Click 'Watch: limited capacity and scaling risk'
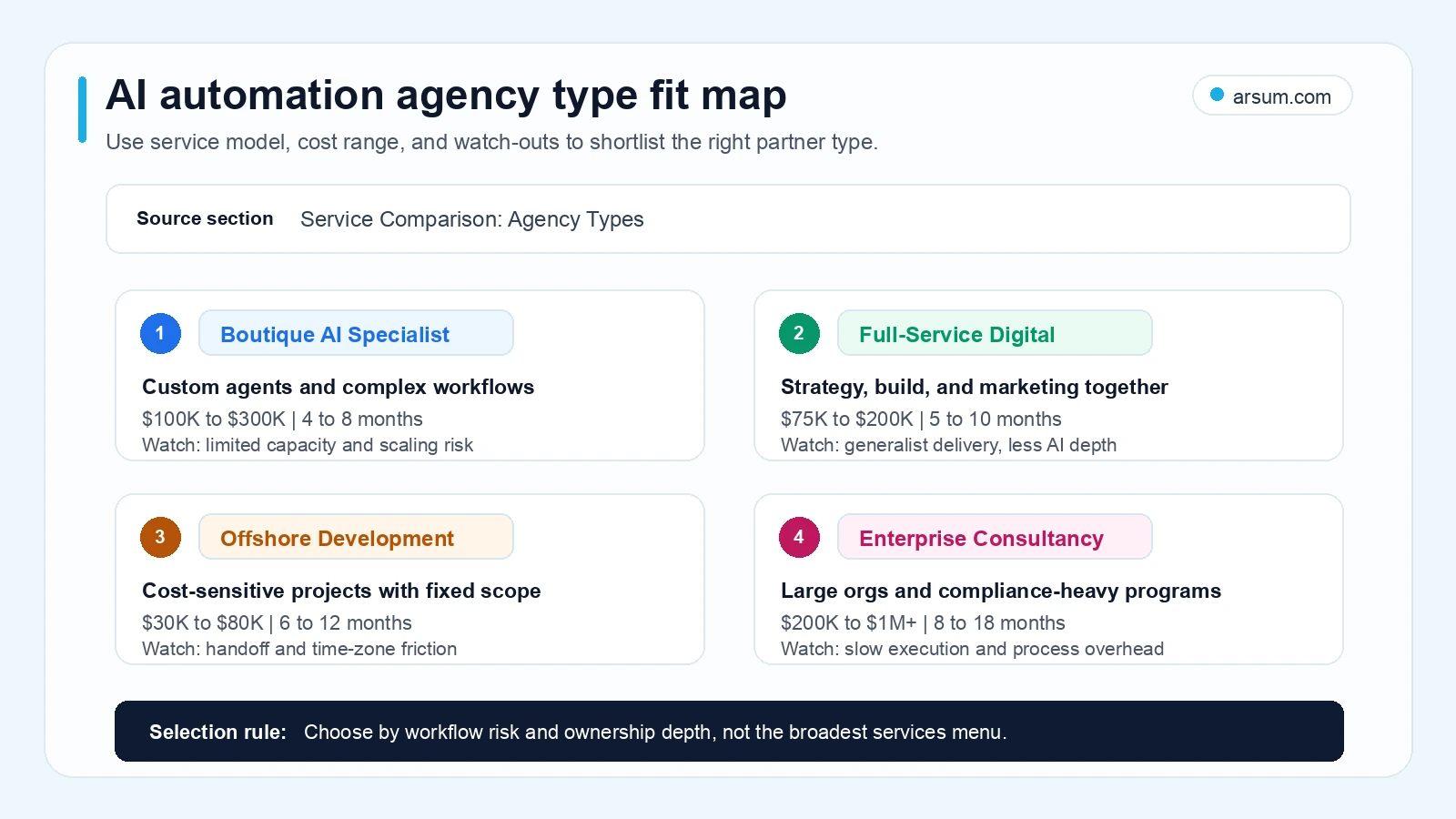1456x819 pixels. coord(308,445)
